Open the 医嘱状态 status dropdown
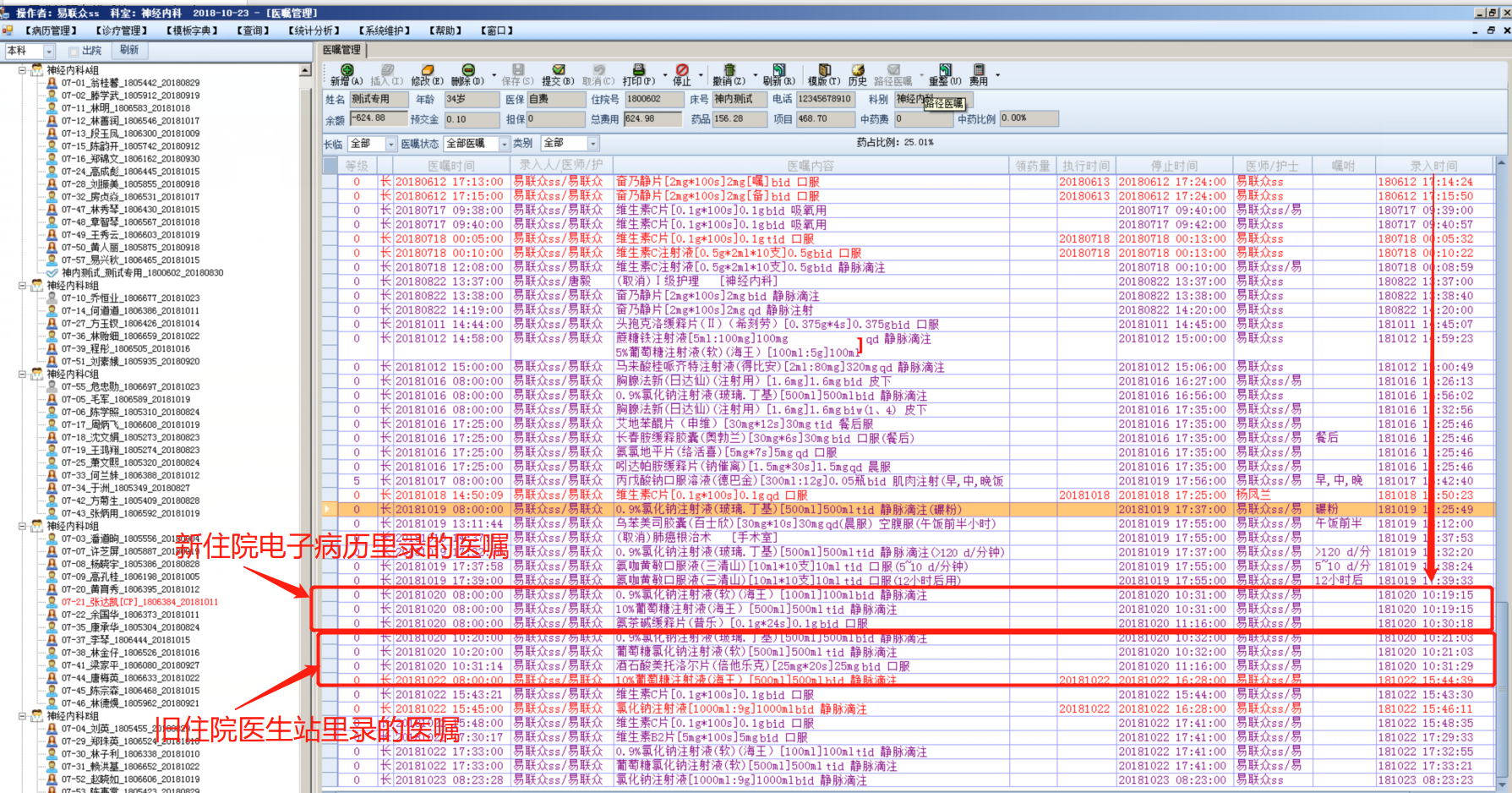Screen dimensions: 1512x793 (505, 145)
